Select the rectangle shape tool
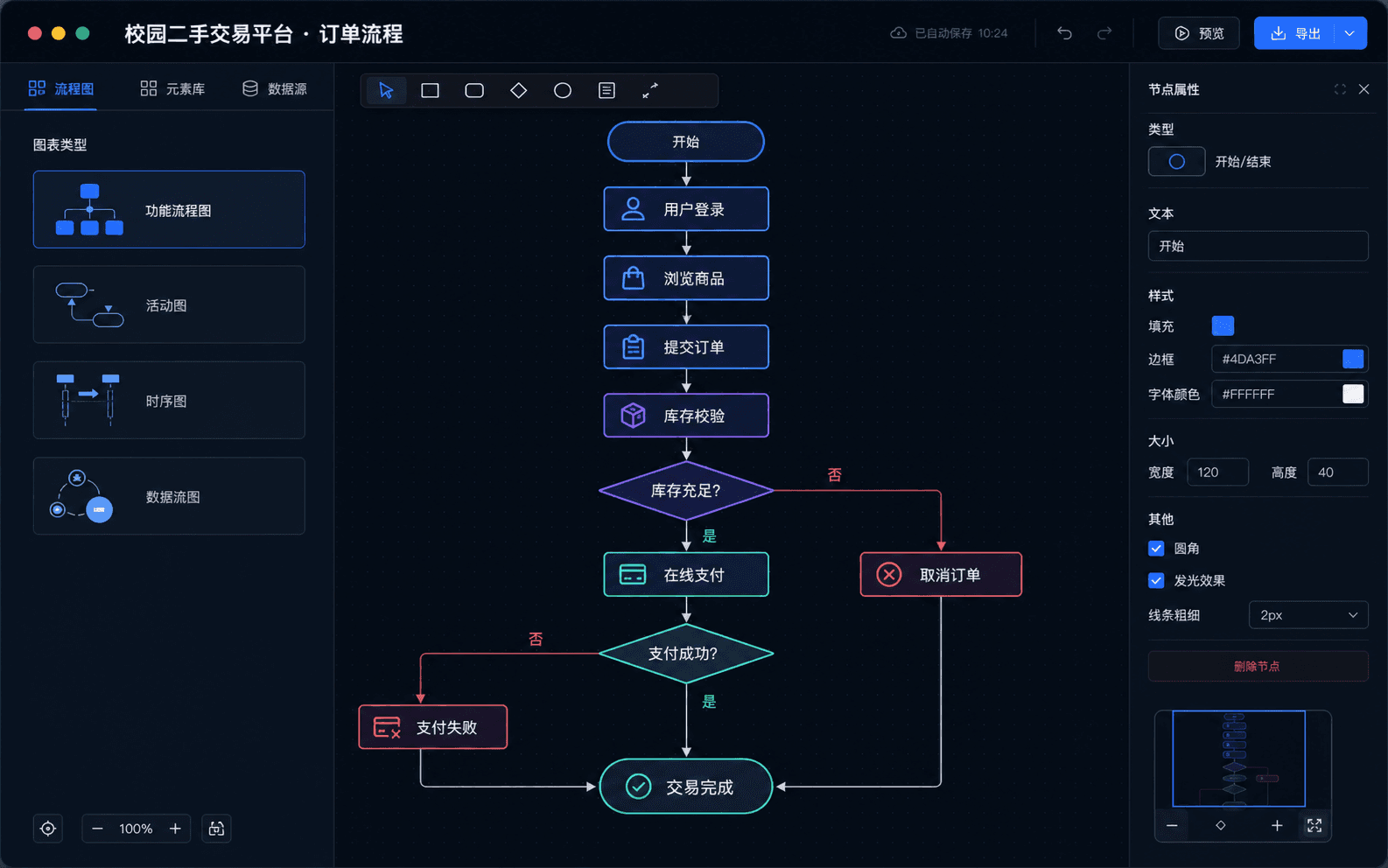 [x=430, y=90]
